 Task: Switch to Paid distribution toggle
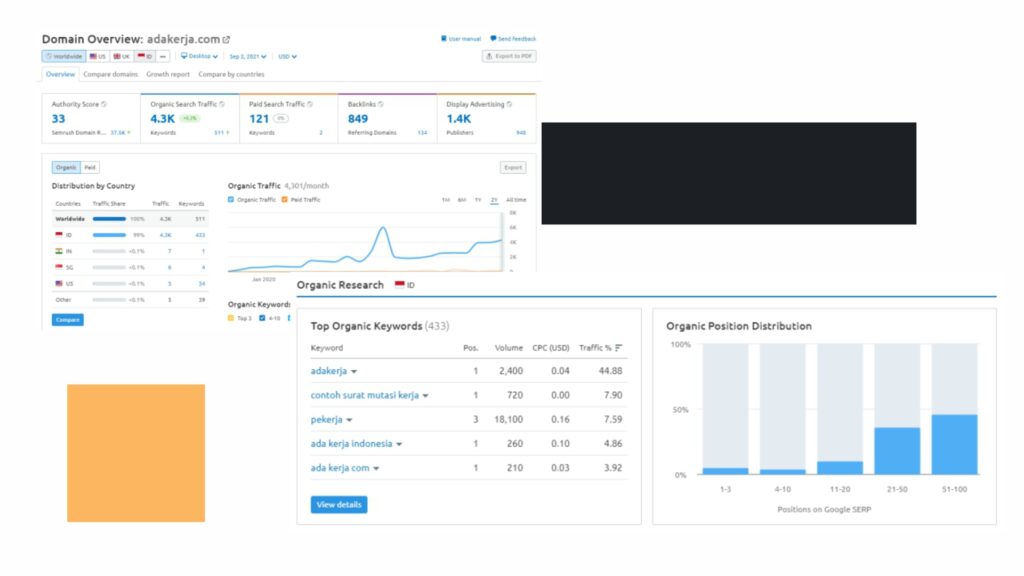click(90, 168)
